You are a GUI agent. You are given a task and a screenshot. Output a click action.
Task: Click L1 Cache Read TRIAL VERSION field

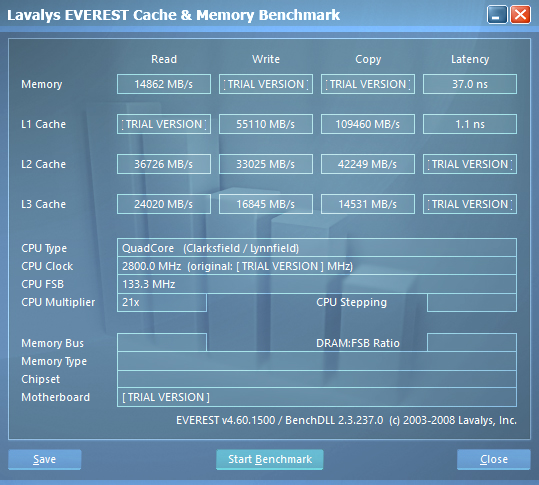pos(164,124)
